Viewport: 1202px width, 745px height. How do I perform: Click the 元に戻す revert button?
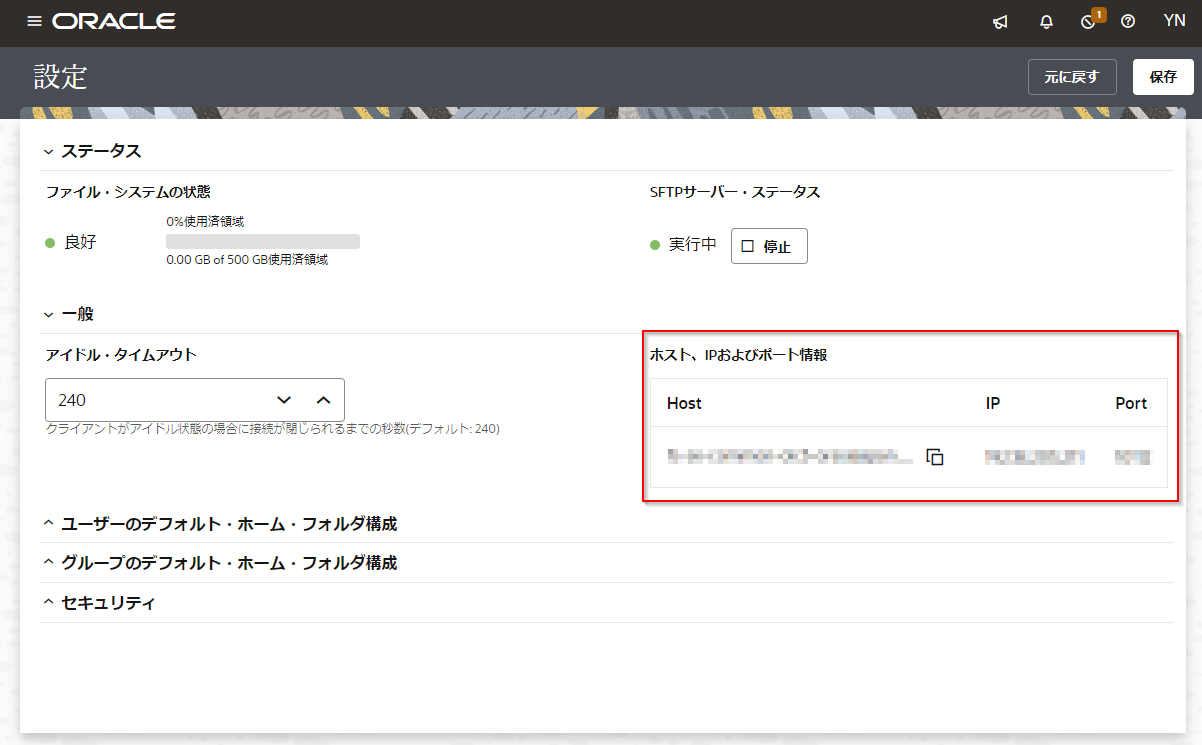pos(1071,77)
